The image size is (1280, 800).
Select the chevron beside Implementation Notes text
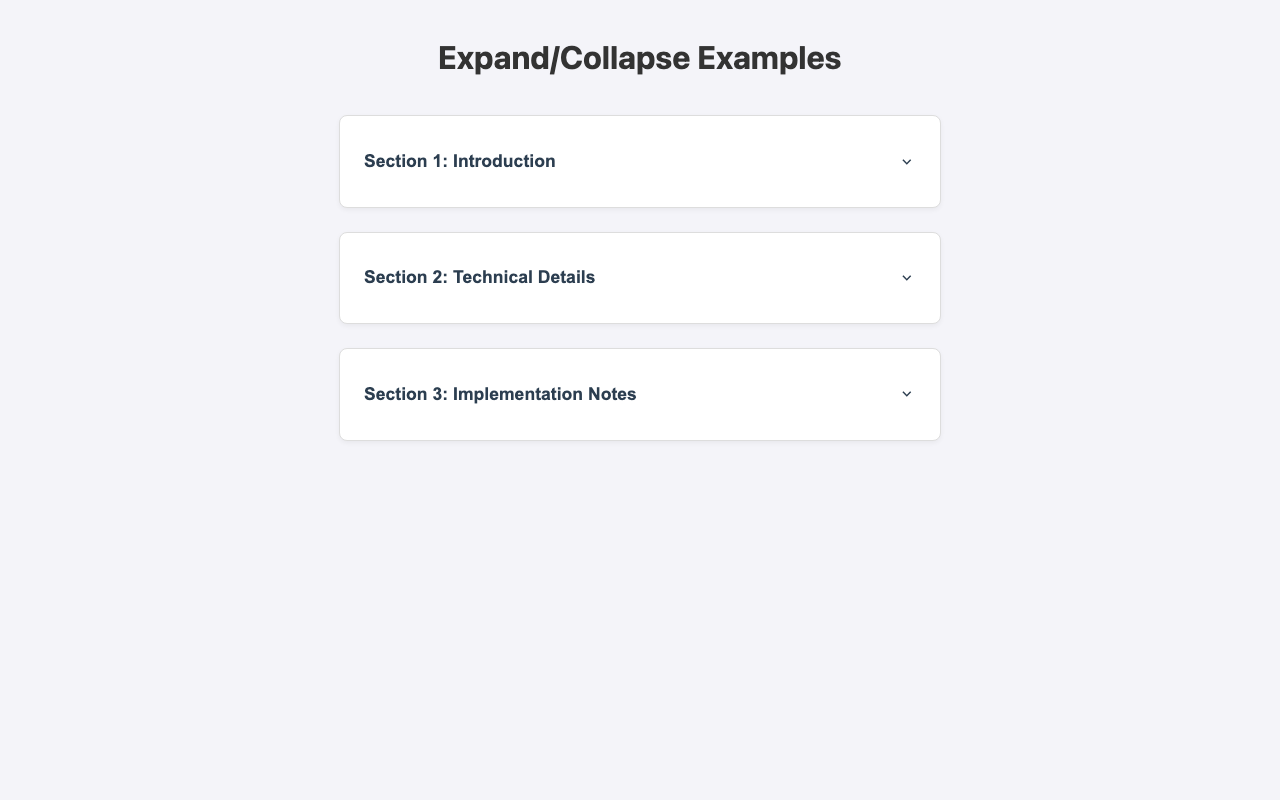(x=907, y=394)
